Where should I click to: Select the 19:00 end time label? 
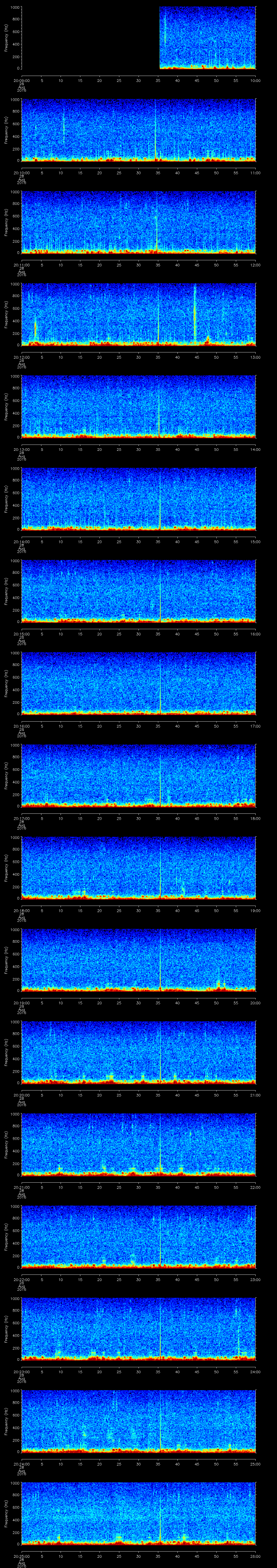pos(256,910)
